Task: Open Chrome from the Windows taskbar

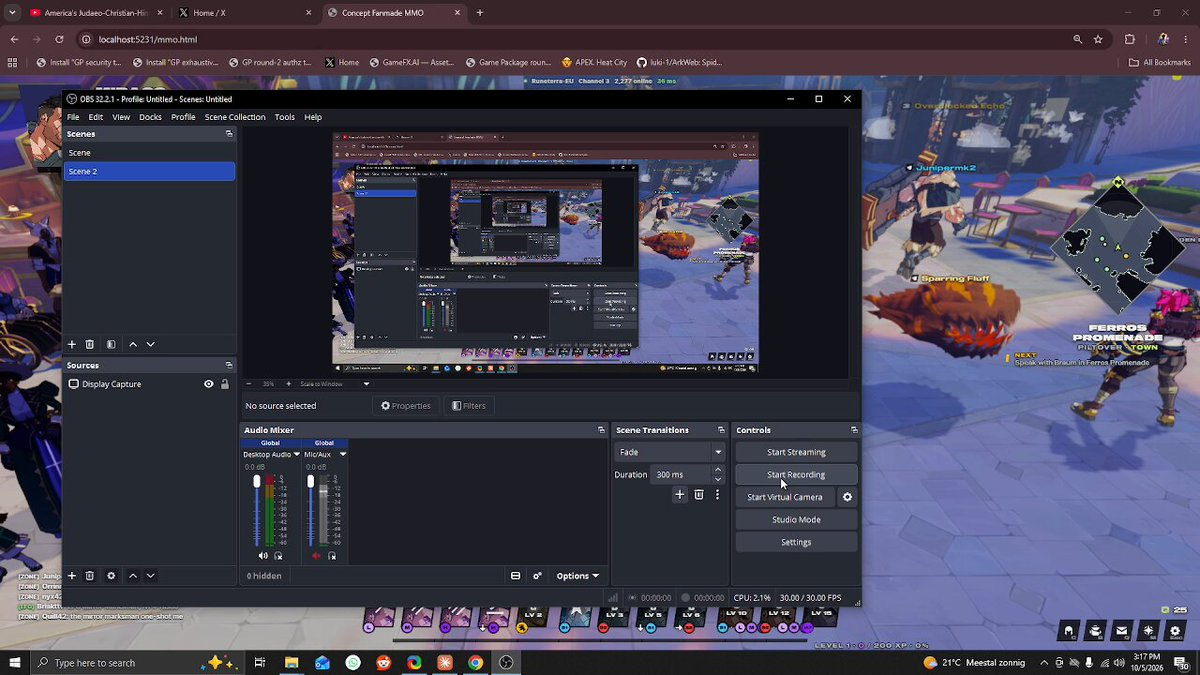Action: coord(475,663)
